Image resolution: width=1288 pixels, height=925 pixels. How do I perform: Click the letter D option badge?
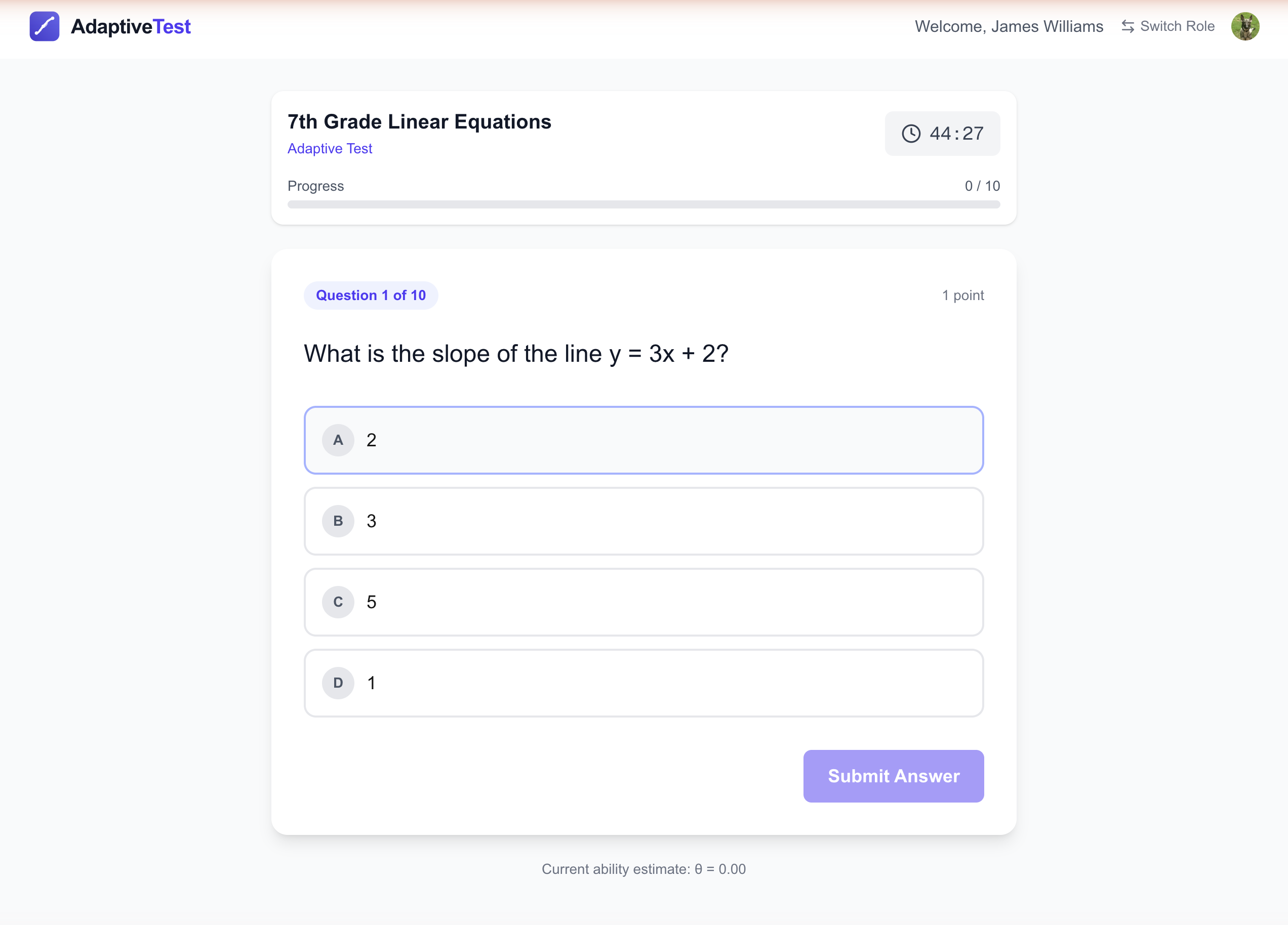click(338, 683)
